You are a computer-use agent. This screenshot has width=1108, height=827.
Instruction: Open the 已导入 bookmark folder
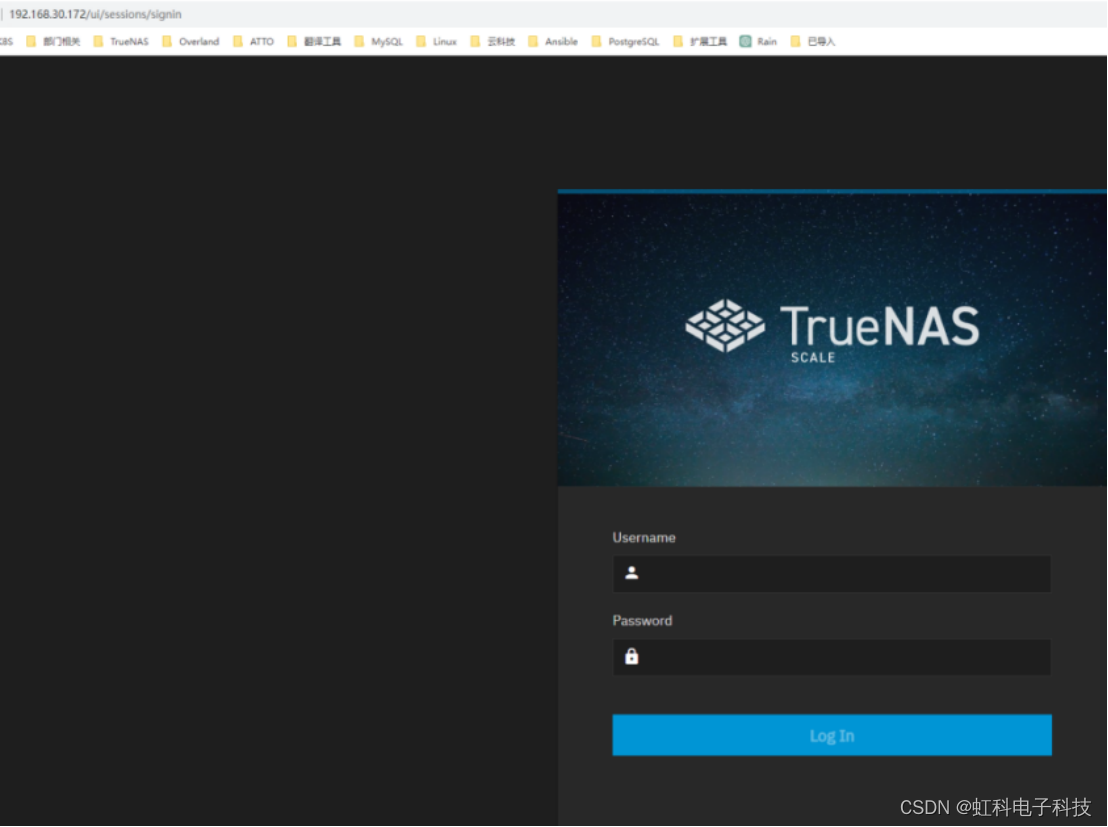[x=813, y=42]
